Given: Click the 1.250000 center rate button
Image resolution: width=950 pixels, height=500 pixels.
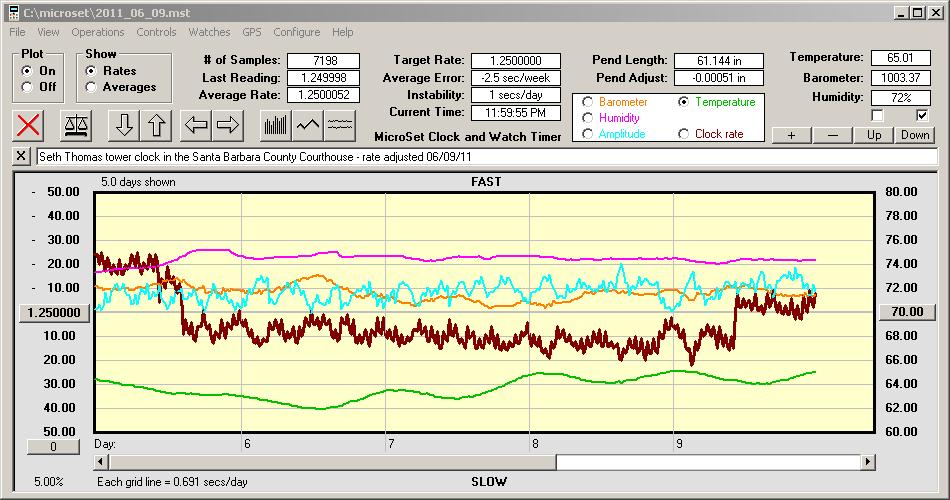Looking at the screenshot, I should point(54,313).
